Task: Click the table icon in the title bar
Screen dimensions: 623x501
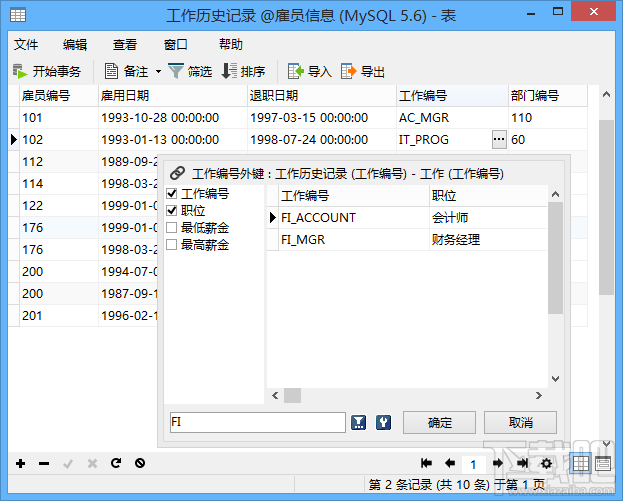Action: point(17,15)
